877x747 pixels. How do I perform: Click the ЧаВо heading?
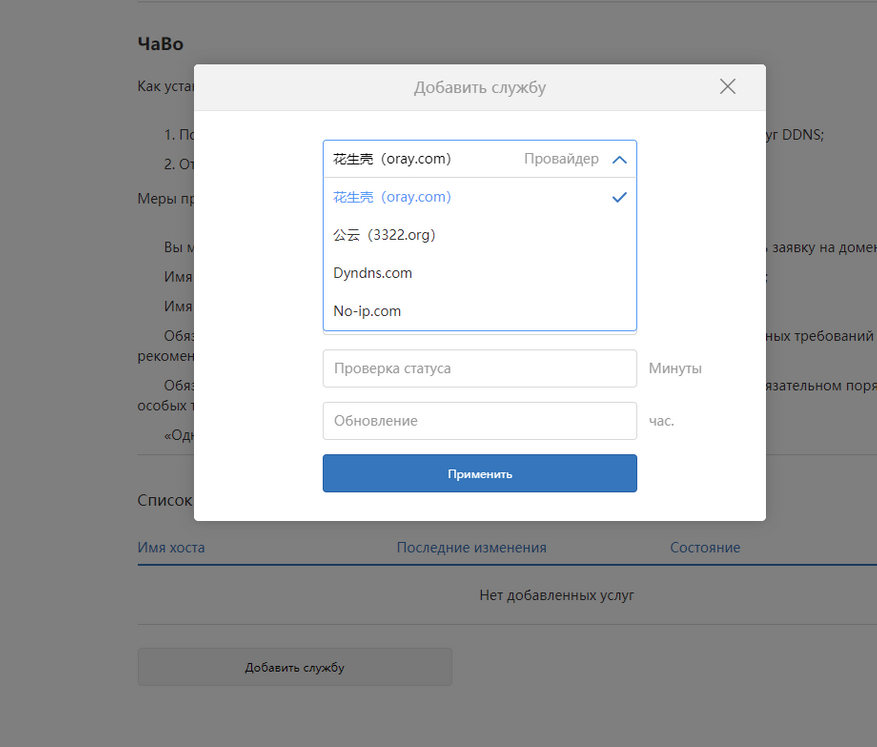[x=161, y=44]
